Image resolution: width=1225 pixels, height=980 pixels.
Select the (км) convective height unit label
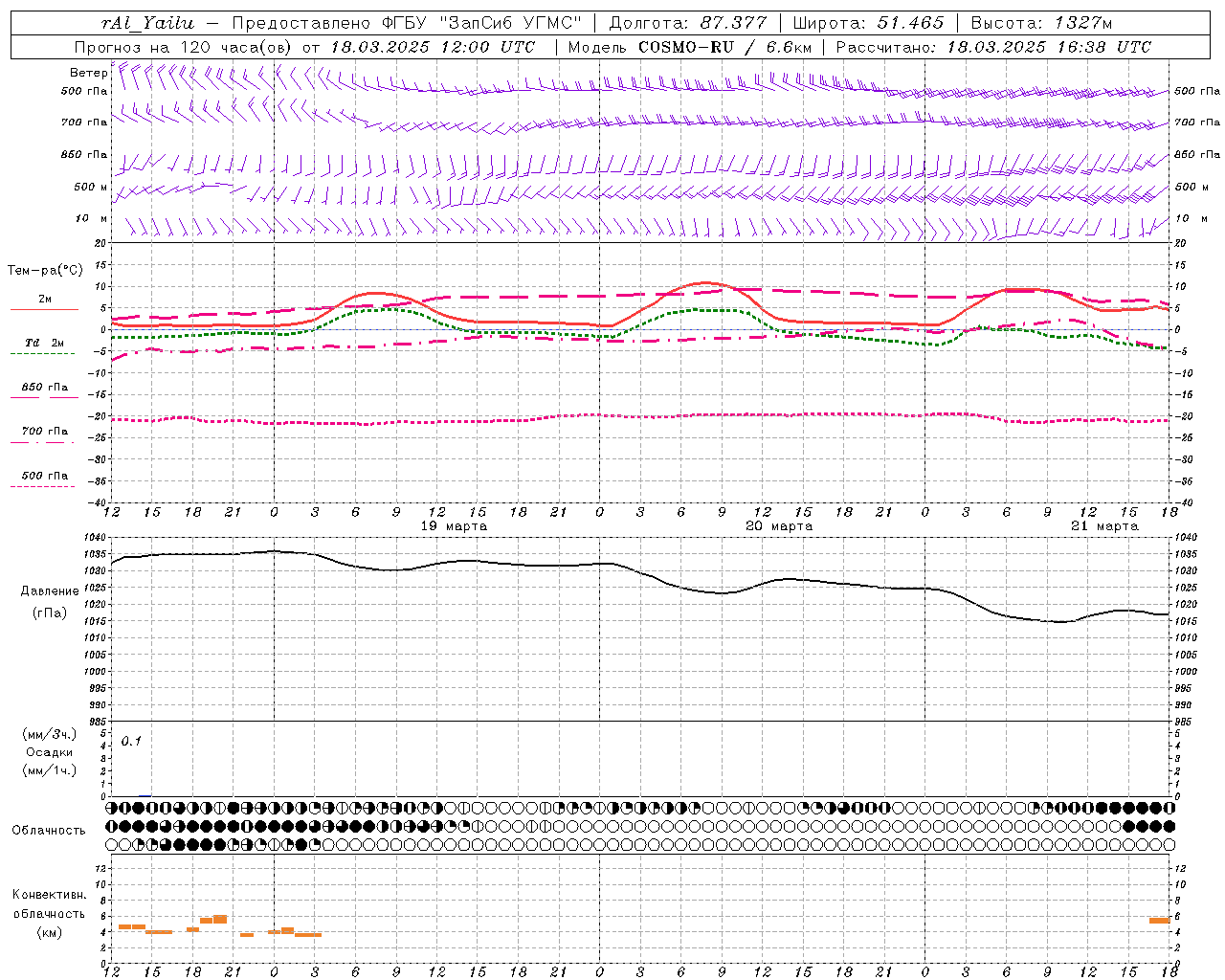click(50, 932)
